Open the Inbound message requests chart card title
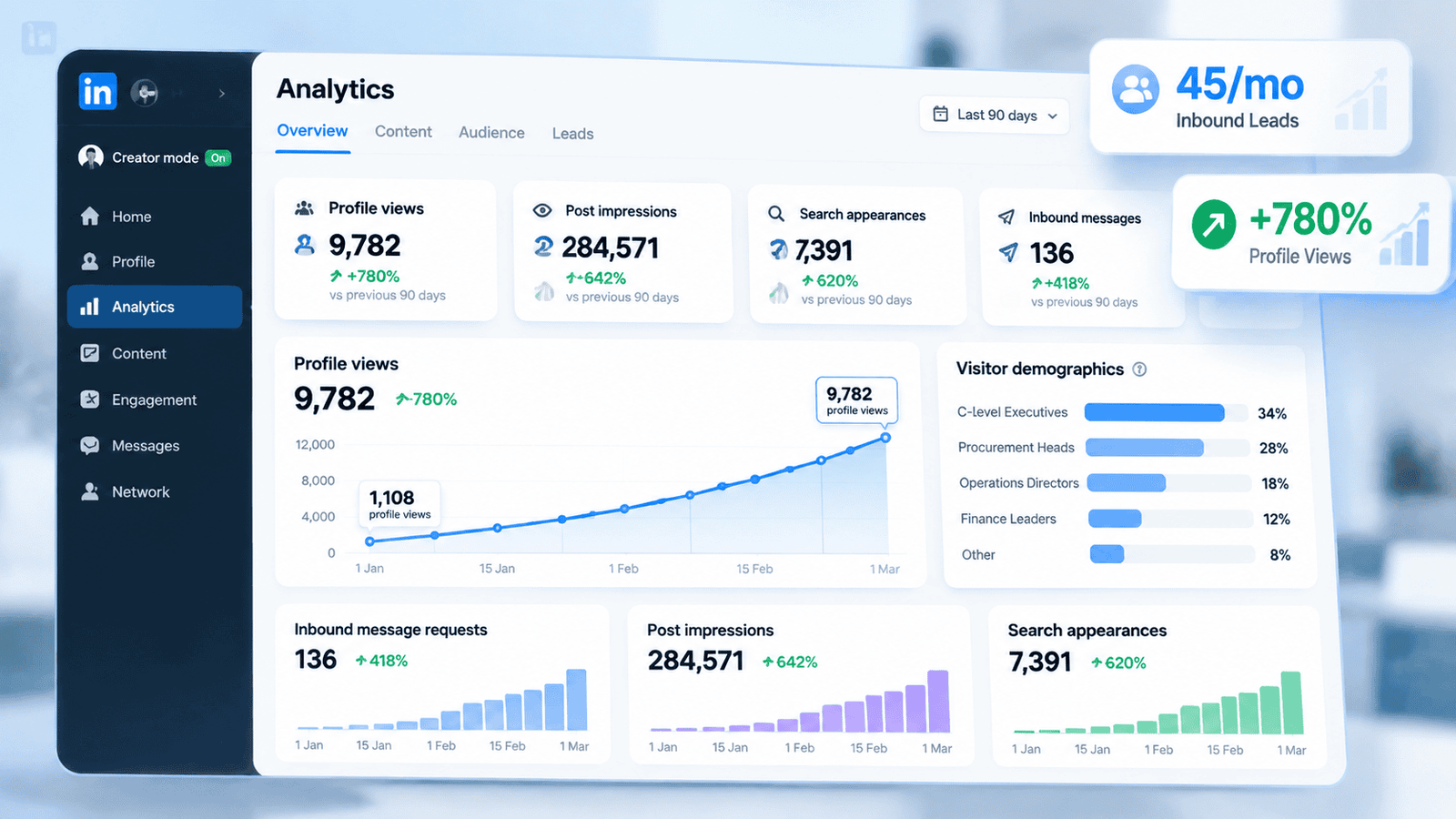 tap(390, 630)
